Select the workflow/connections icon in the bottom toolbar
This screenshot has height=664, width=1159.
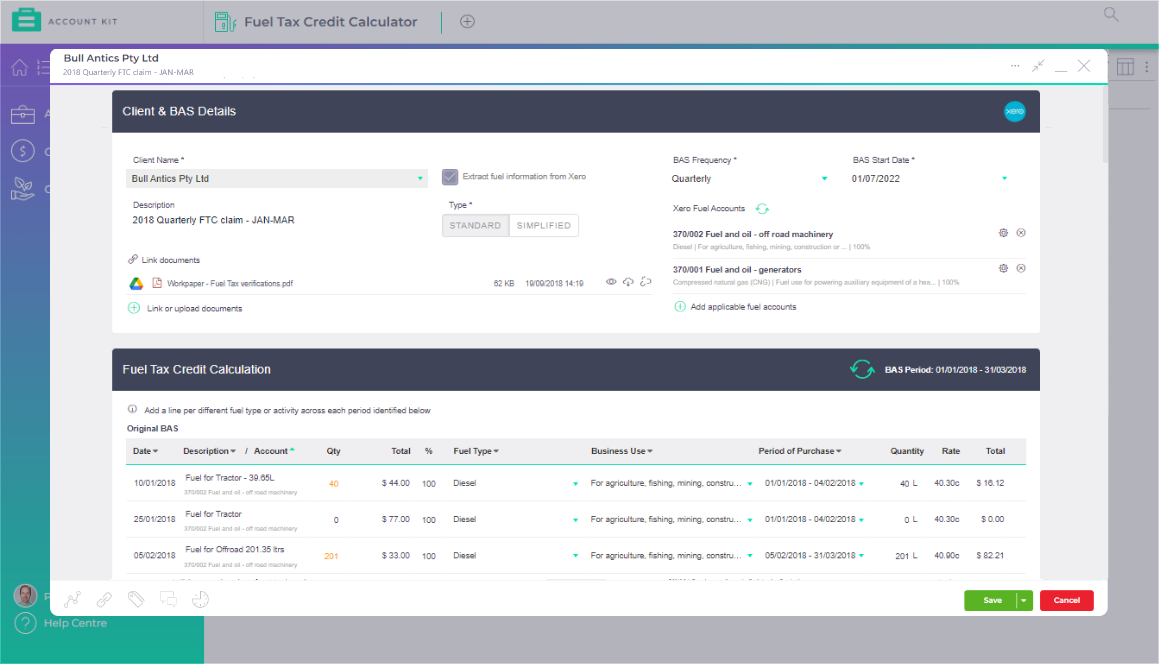tap(70, 598)
